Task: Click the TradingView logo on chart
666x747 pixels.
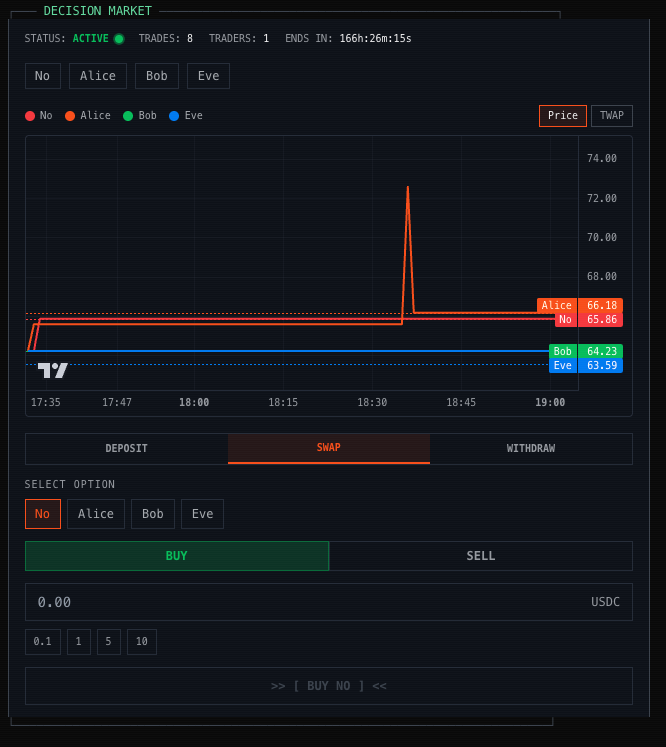Action: [x=52, y=370]
